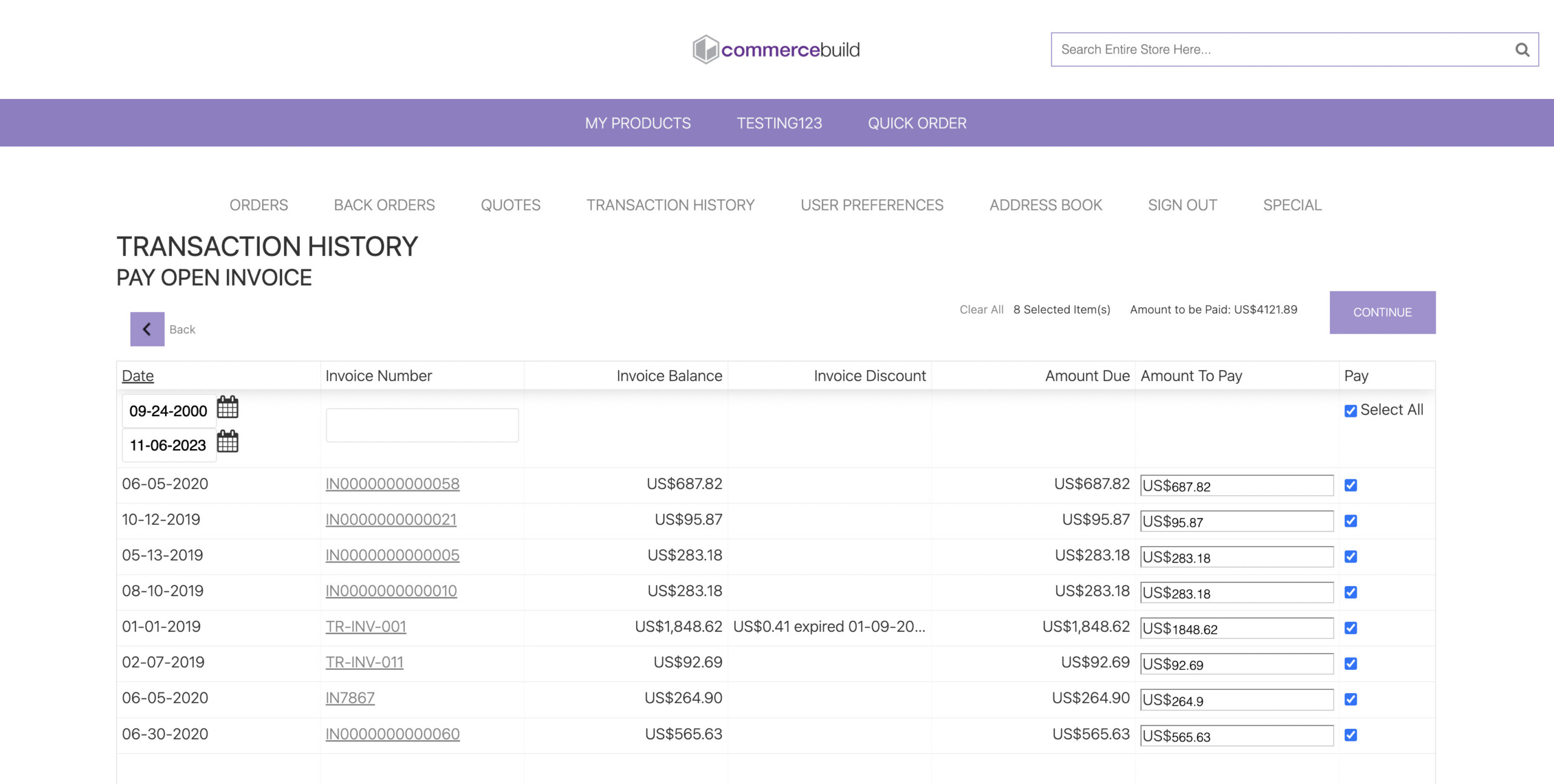This screenshot has width=1554, height=784.
Task: Open Quick Order in purple menu
Action: tap(917, 123)
